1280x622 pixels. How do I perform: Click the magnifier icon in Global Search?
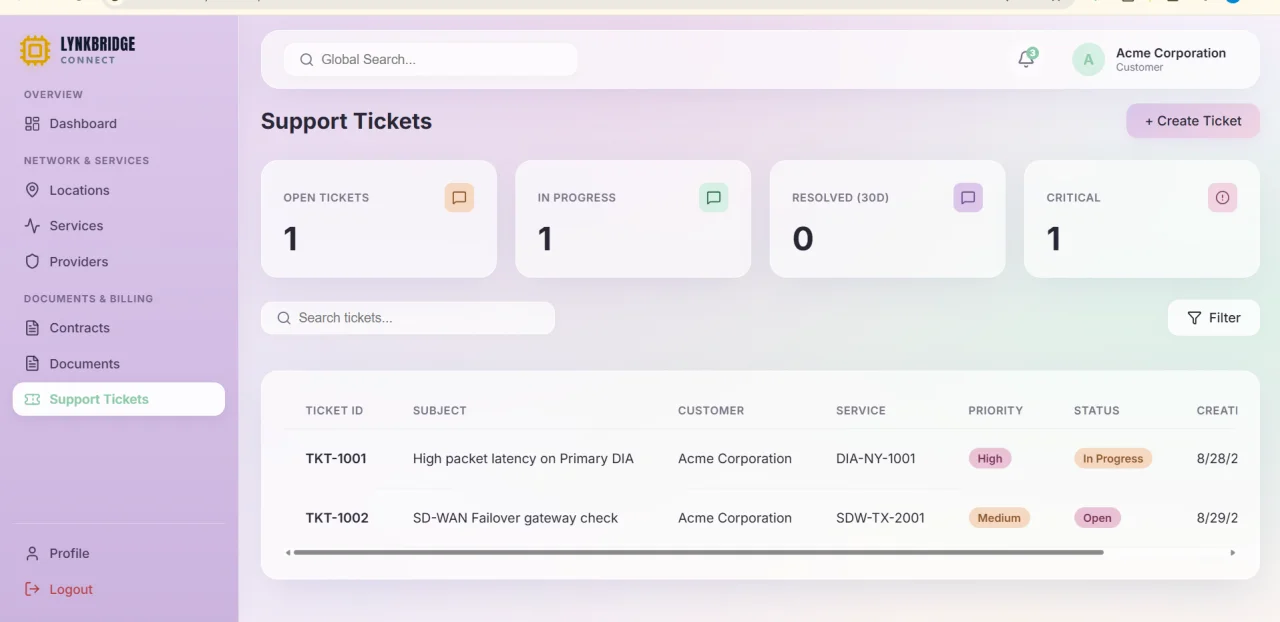click(x=306, y=60)
